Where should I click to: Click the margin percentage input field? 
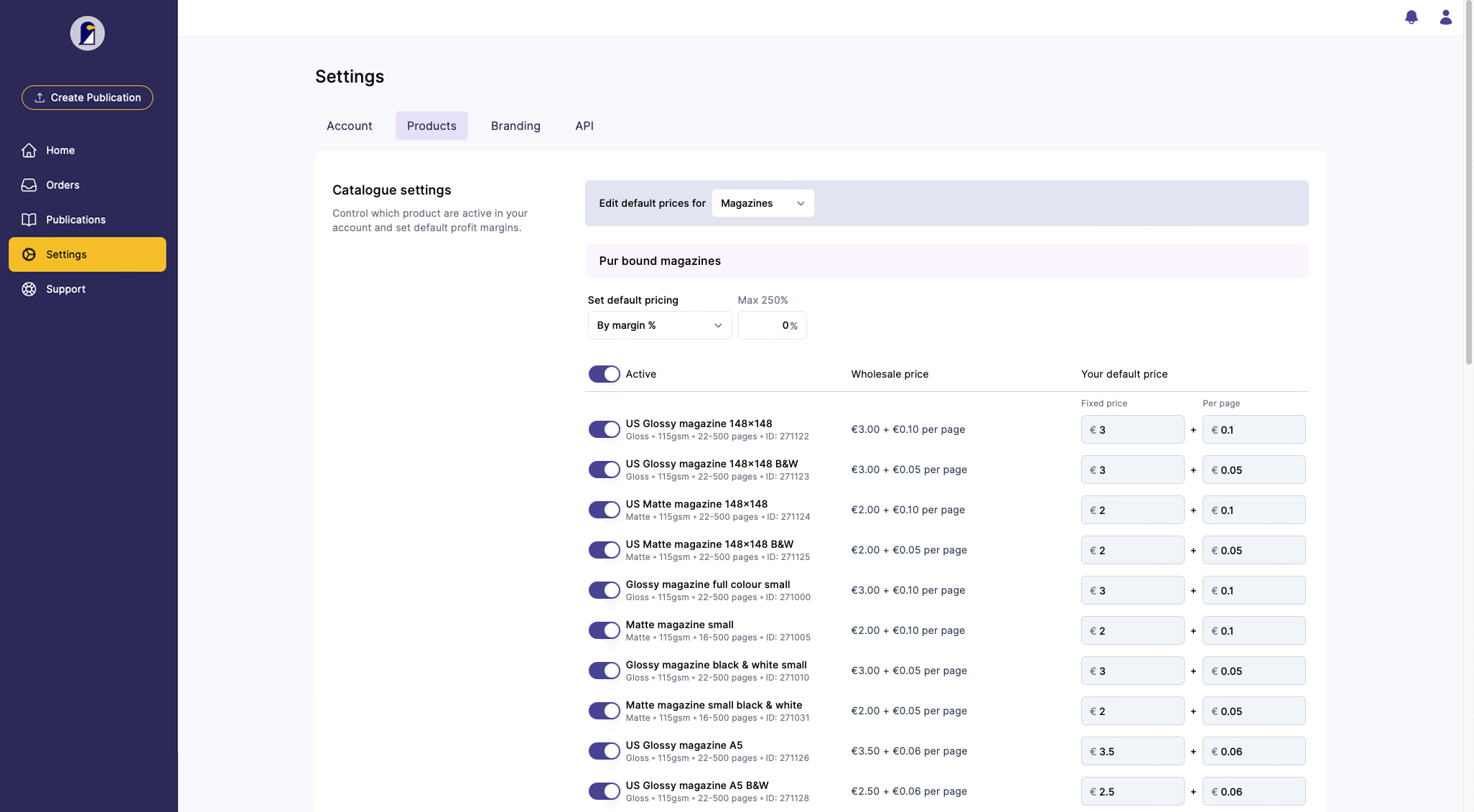[772, 325]
